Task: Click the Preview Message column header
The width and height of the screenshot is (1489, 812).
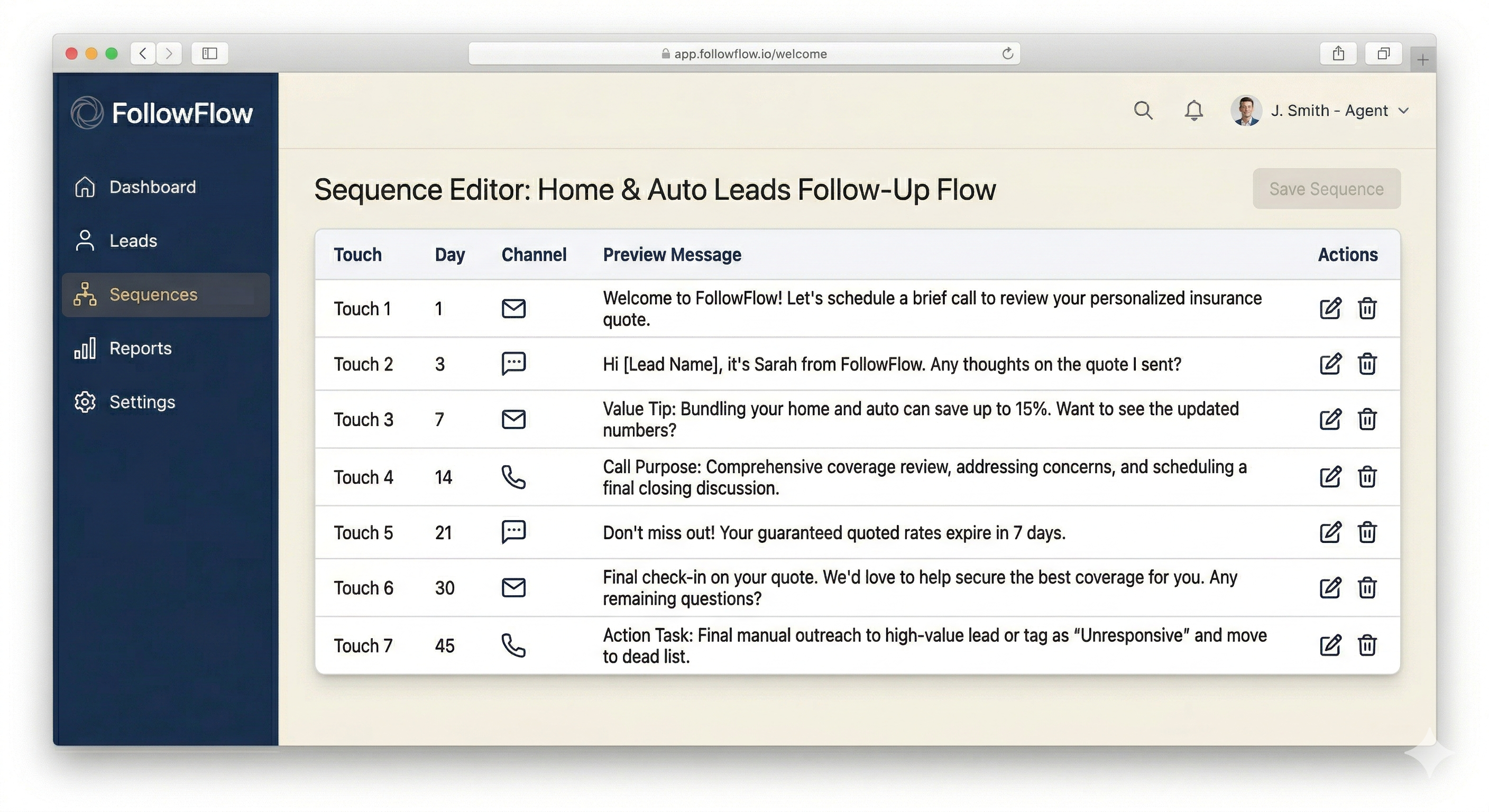Action: tap(672, 255)
